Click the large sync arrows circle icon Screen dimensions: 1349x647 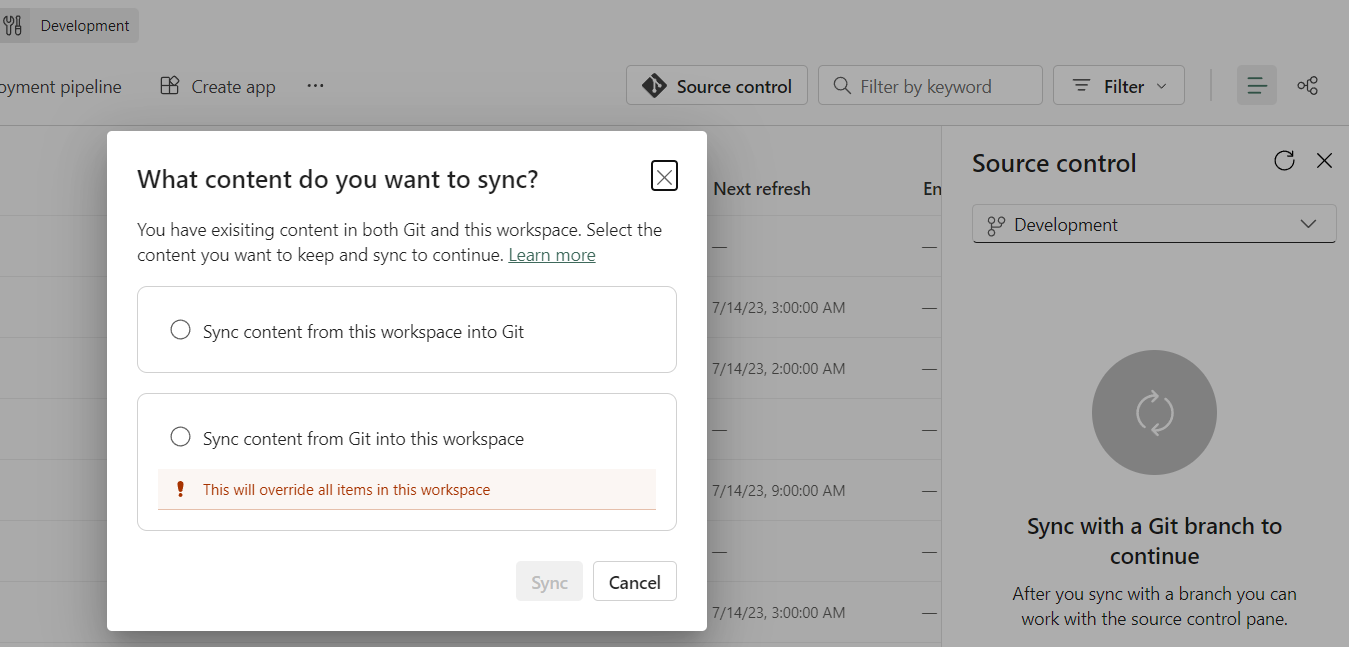click(1154, 412)
